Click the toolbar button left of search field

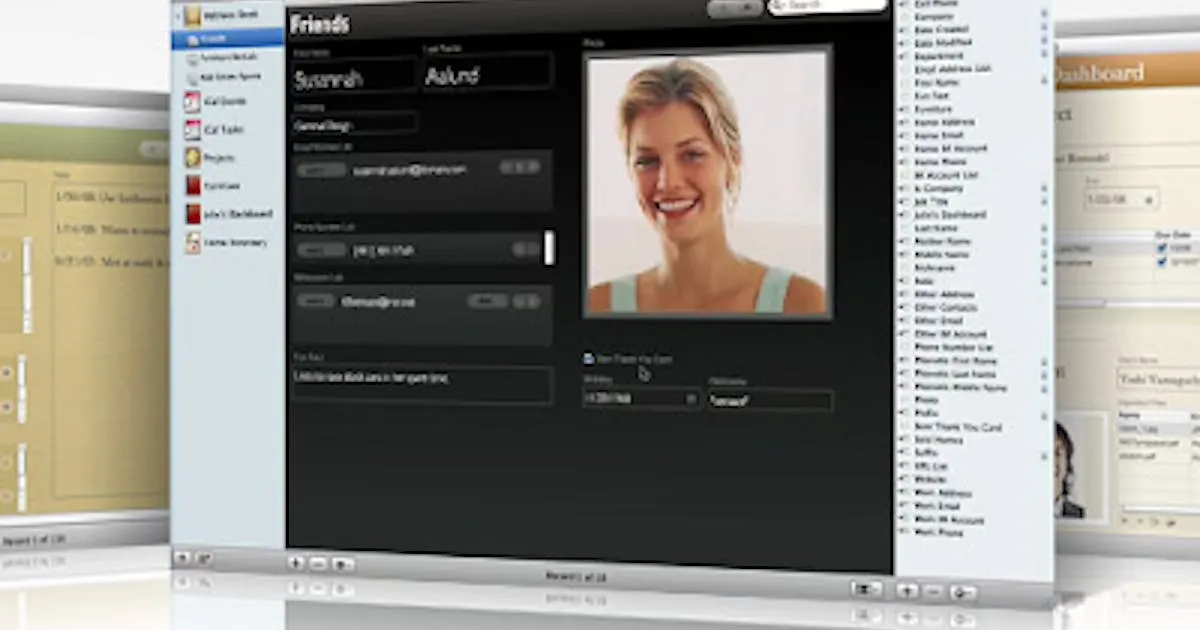click(735, 8)
